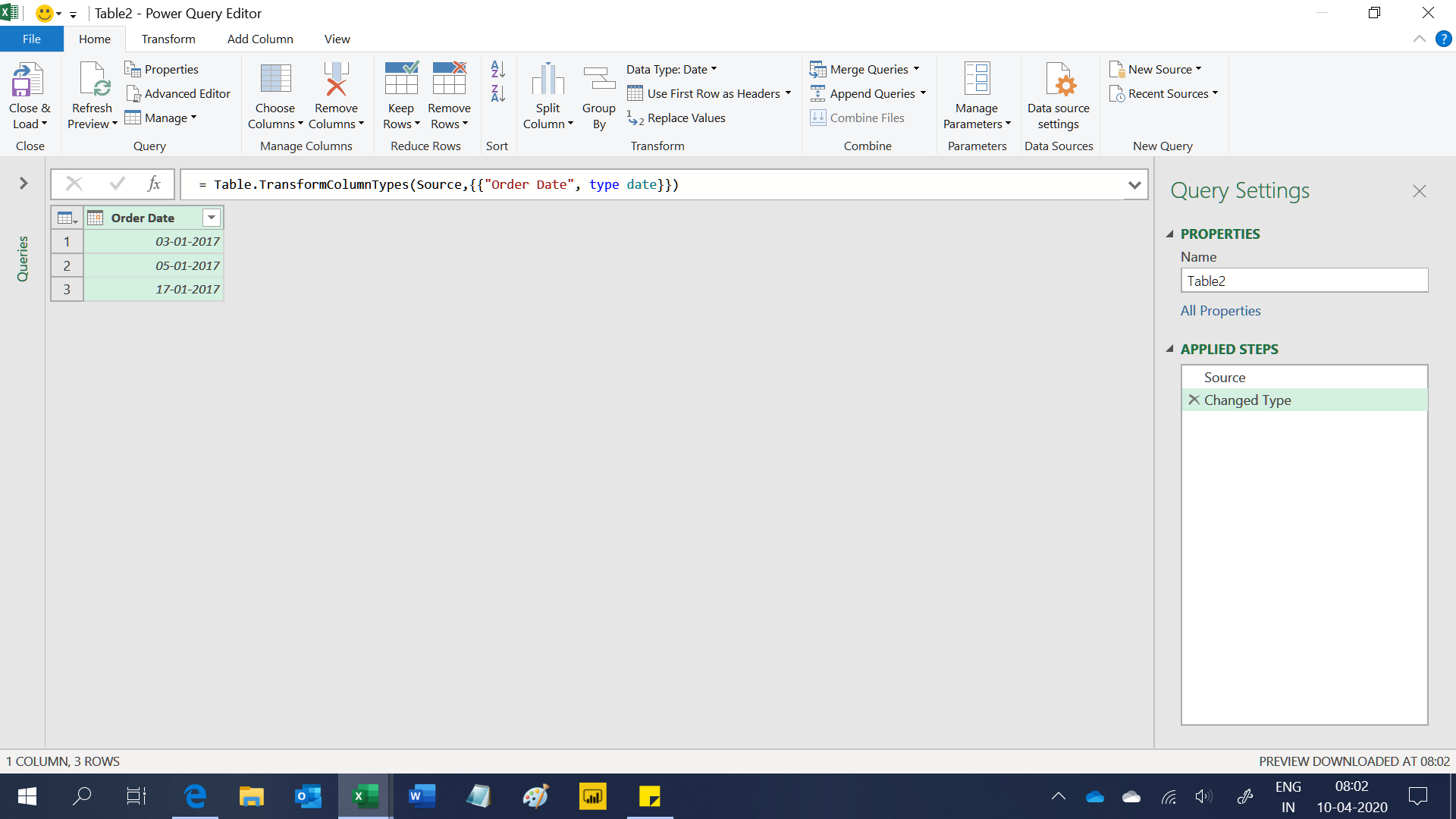Click the Split Column icon
Viewport: 1456px width, 819px height.
548,80
